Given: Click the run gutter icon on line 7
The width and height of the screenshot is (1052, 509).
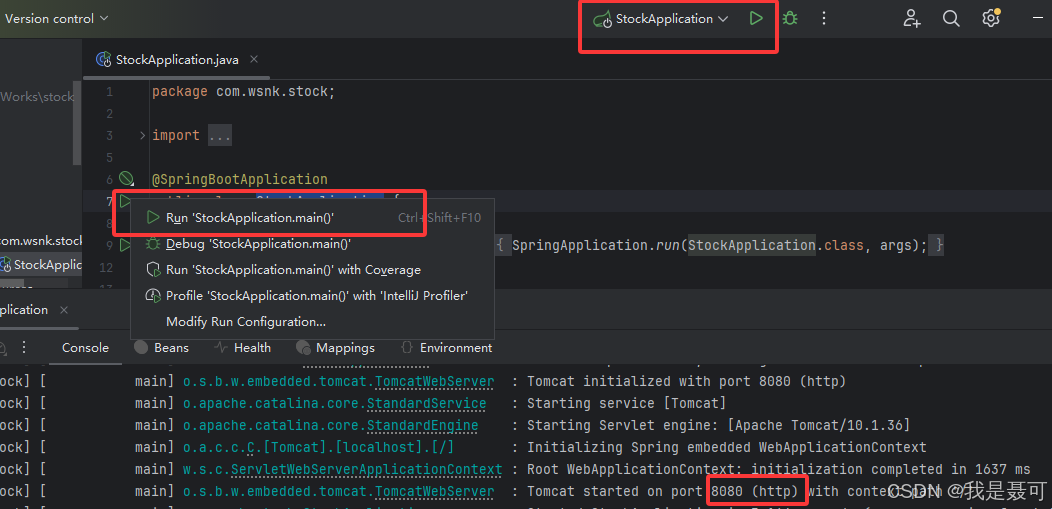Looking at the screenshot, I should pyautogui.click(x=125, y=201).
